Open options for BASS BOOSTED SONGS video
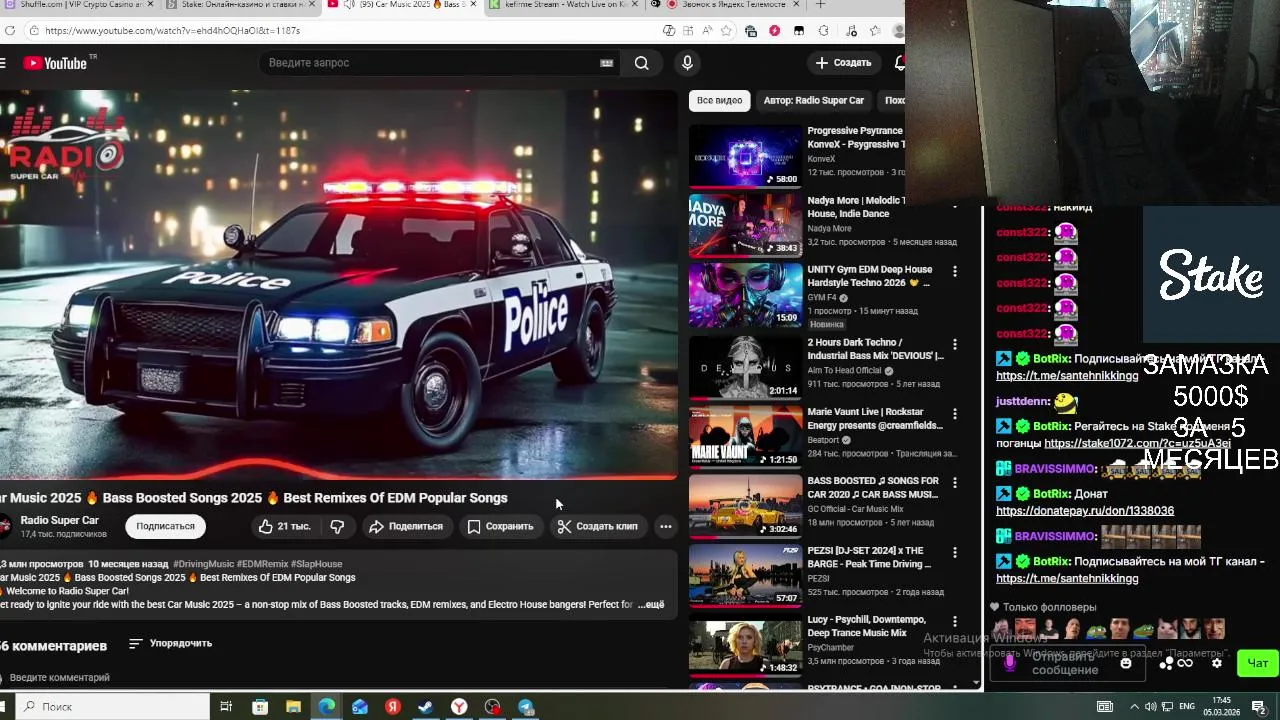The width and height of the screenshot is (1280, 720). (955, 482)
